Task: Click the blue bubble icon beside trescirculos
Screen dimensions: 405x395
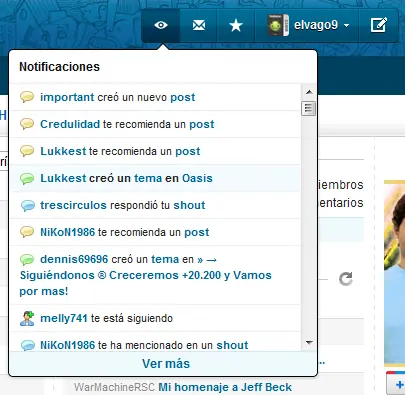Action: 27,205
